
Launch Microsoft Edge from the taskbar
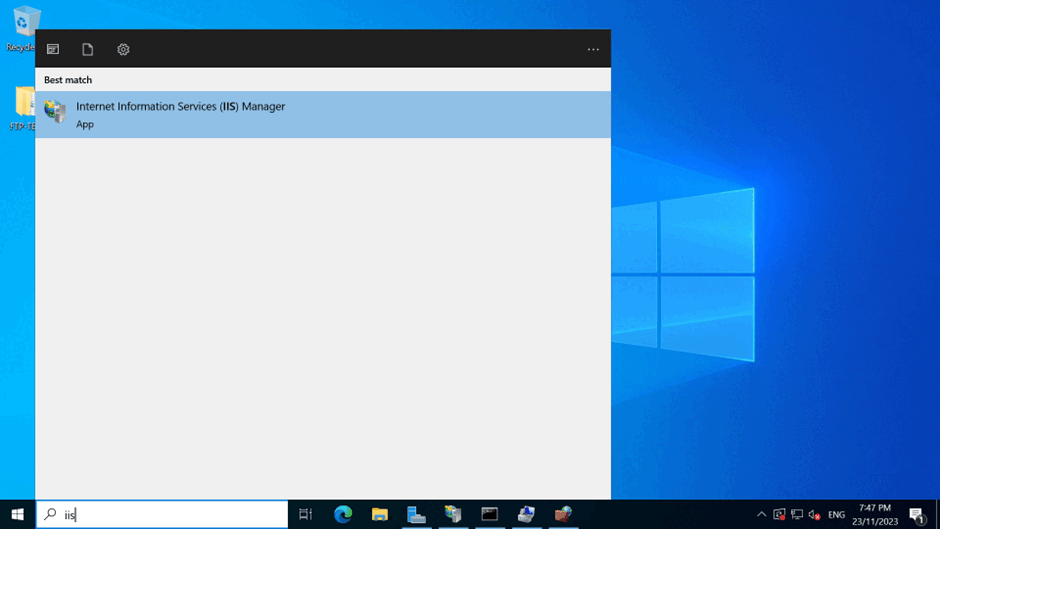point(343,515)
